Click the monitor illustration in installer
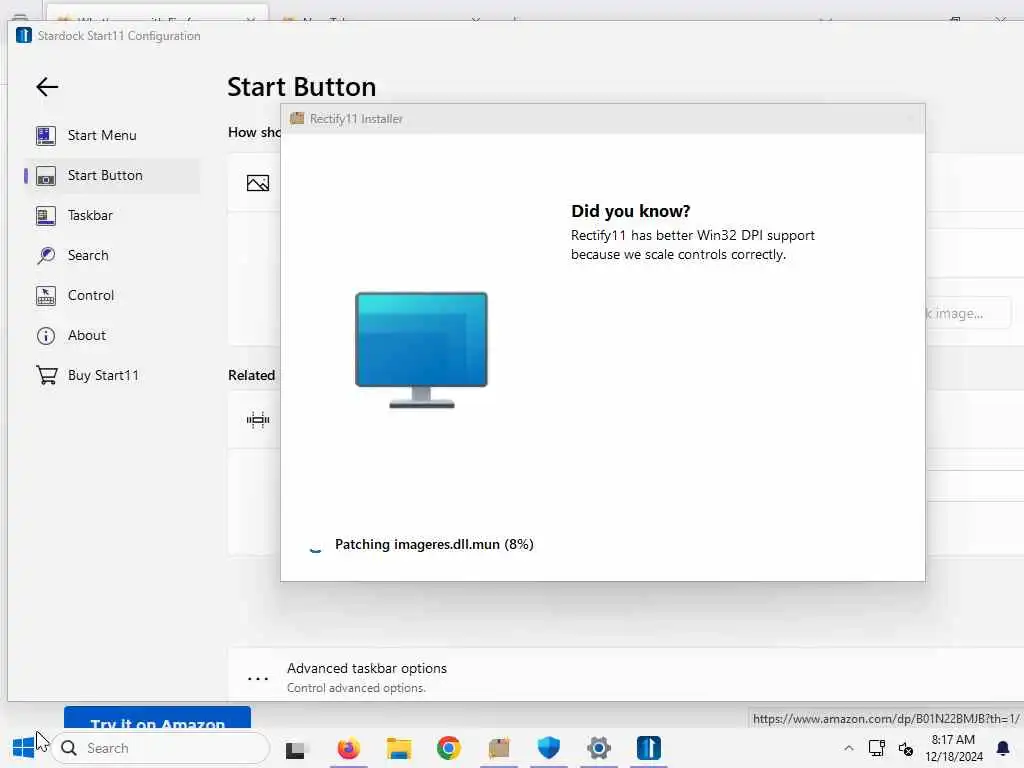Viewport: 1024px width, 768px height. tap(421, 349)
